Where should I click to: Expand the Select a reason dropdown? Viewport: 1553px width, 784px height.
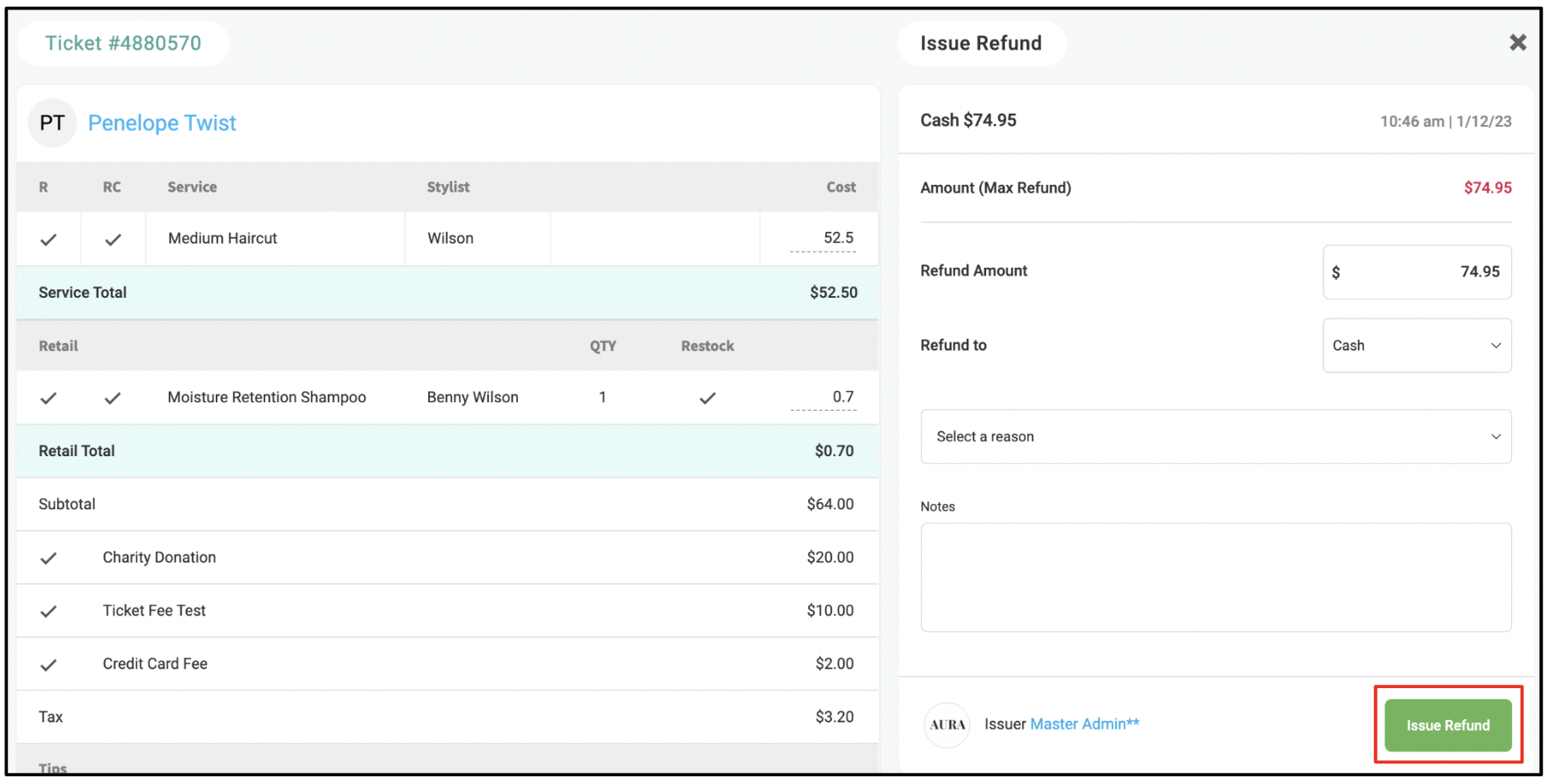coord(1216,437)
